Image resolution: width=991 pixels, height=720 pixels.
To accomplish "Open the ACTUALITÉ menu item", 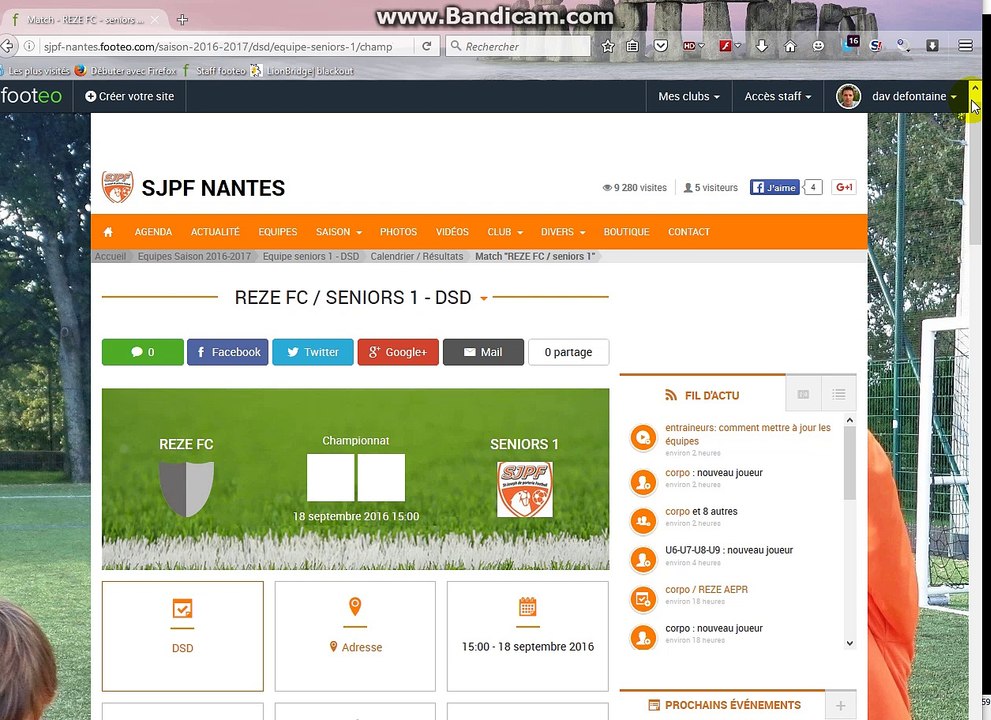I will click(215, 232).
